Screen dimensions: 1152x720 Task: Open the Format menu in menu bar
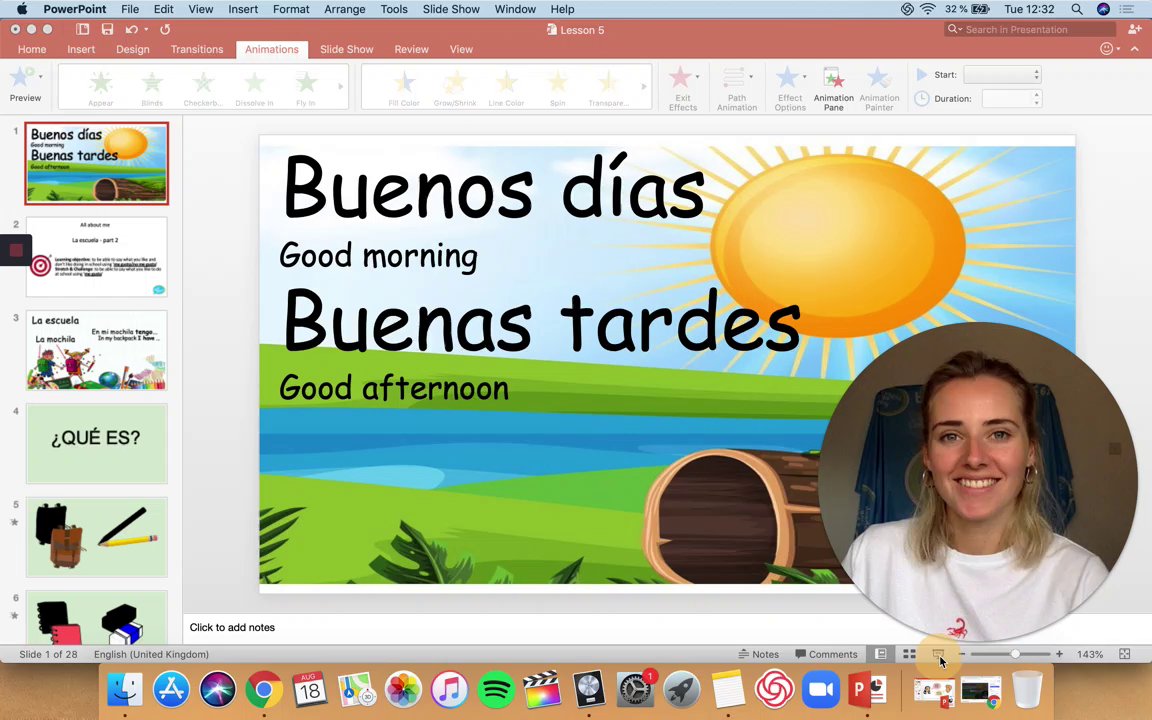point(291,9)
